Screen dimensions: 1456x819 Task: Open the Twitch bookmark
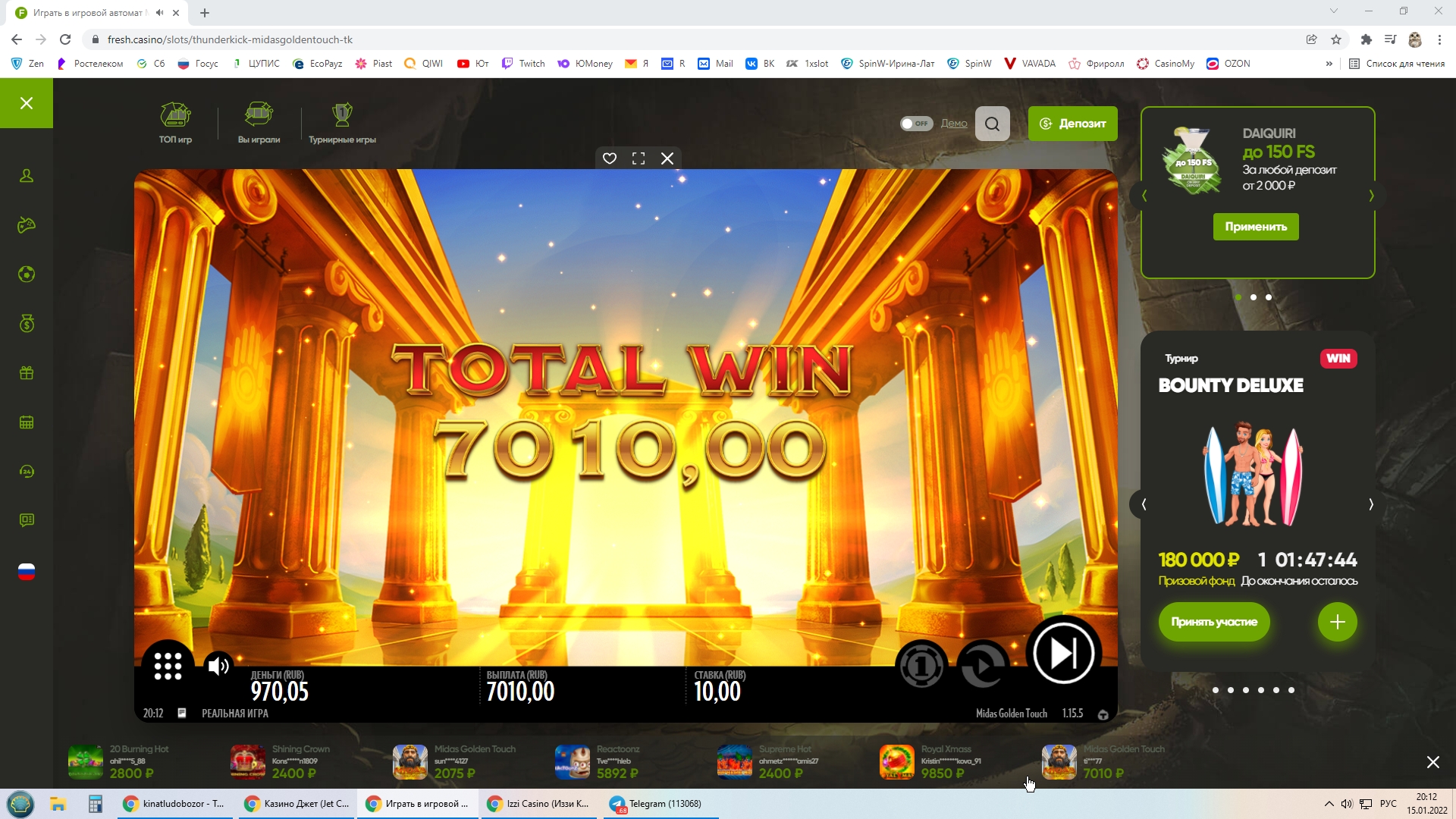pos(523,64)
